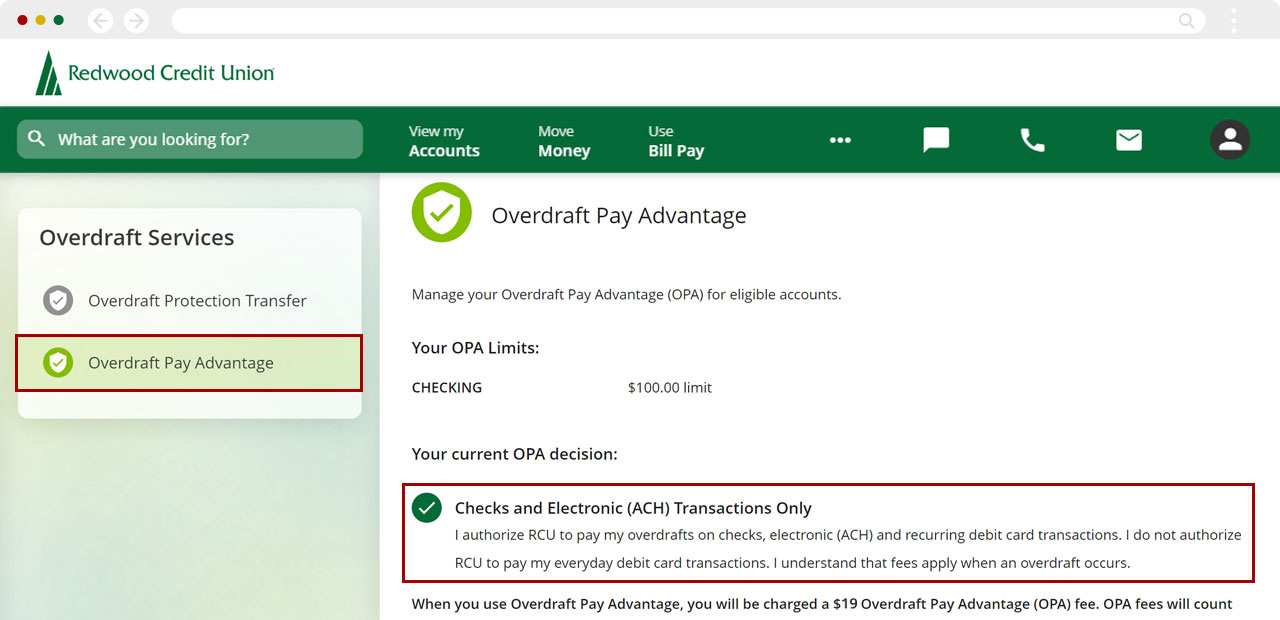Open the browser vertical dots menu
This screenshot has height=620, width=1280.
click(1234, 20)
